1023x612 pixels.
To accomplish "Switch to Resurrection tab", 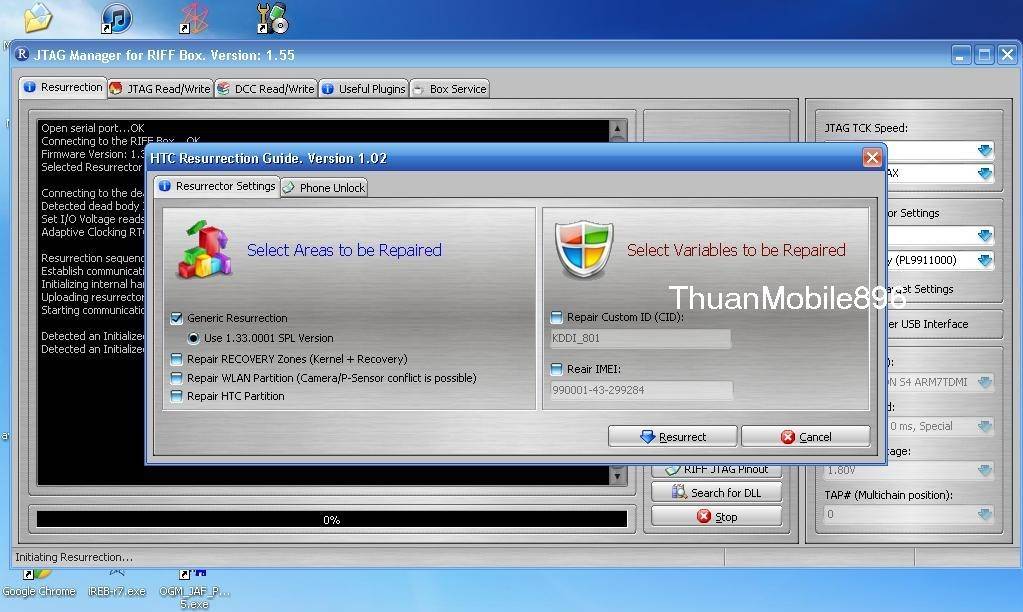I will coord(63,87).
